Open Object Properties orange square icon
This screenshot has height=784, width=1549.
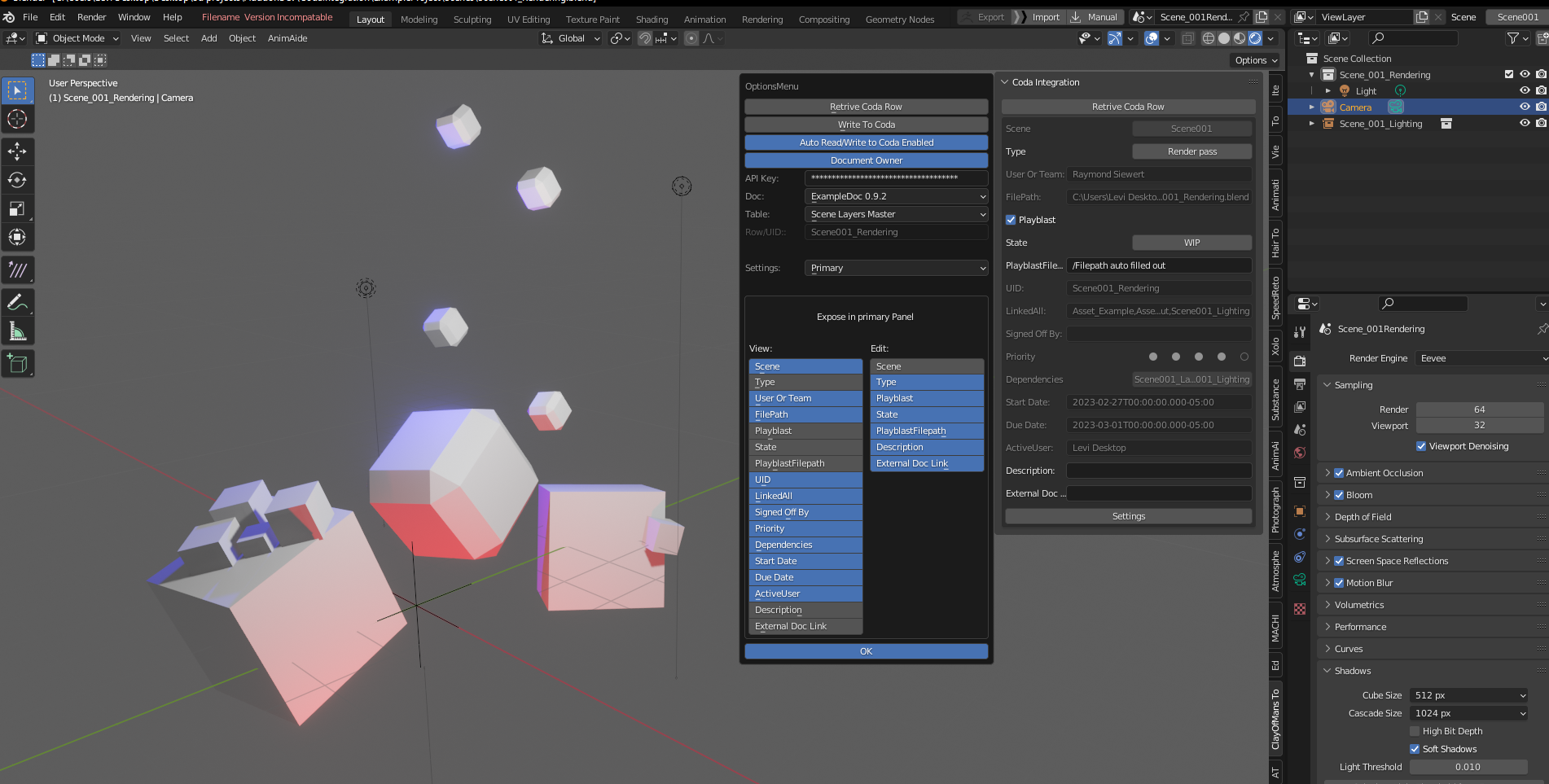(x=1299, y=510)
